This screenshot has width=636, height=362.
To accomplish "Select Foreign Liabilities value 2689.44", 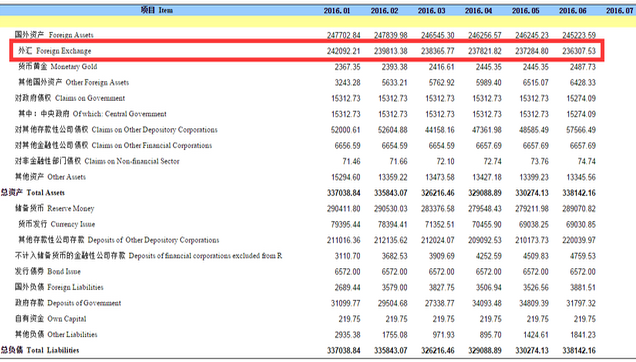I will point(347,287).
